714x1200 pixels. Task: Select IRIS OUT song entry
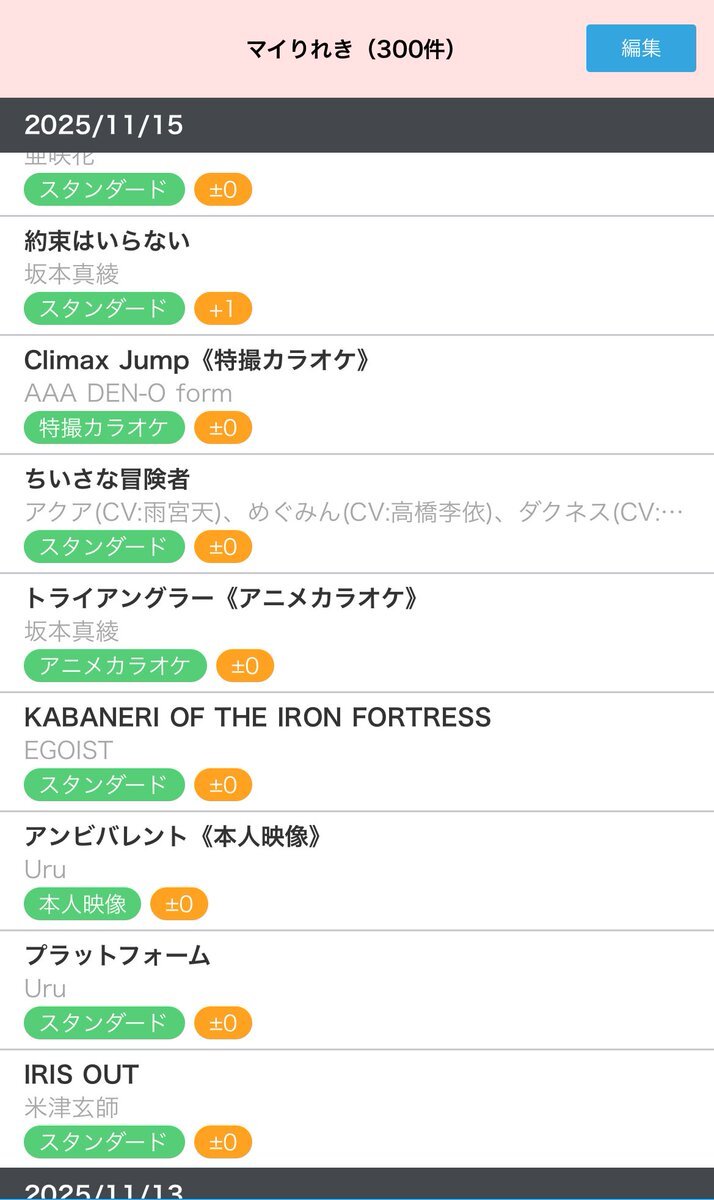[x=81, y=1074]
